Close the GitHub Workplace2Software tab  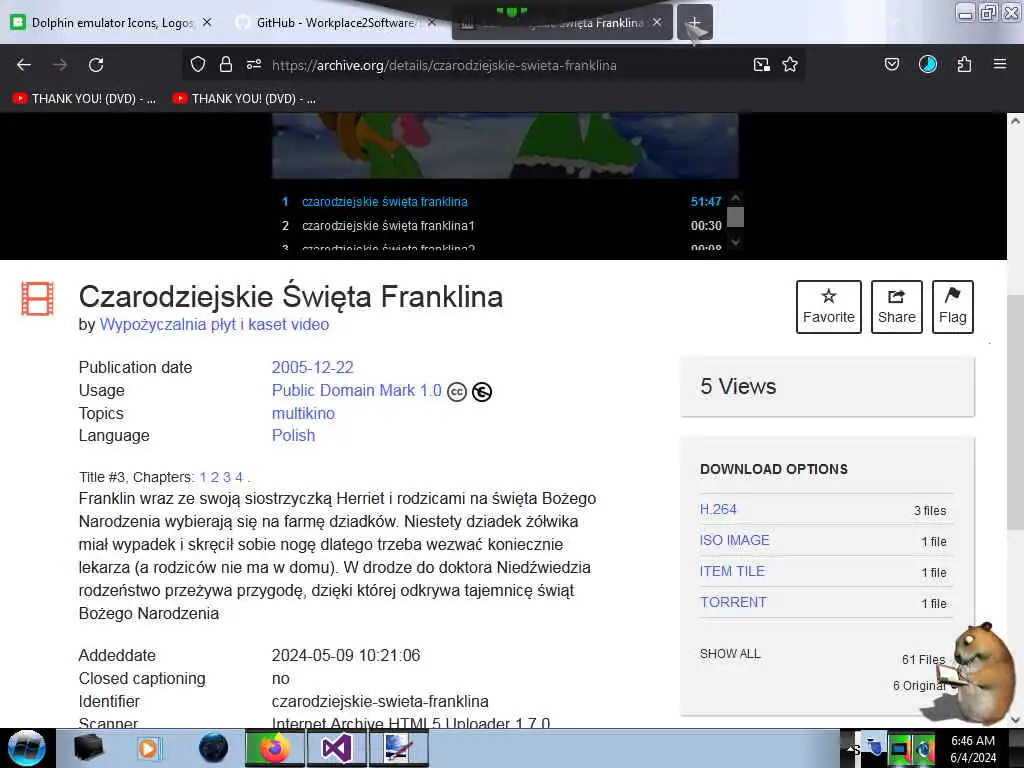[432, 22]
